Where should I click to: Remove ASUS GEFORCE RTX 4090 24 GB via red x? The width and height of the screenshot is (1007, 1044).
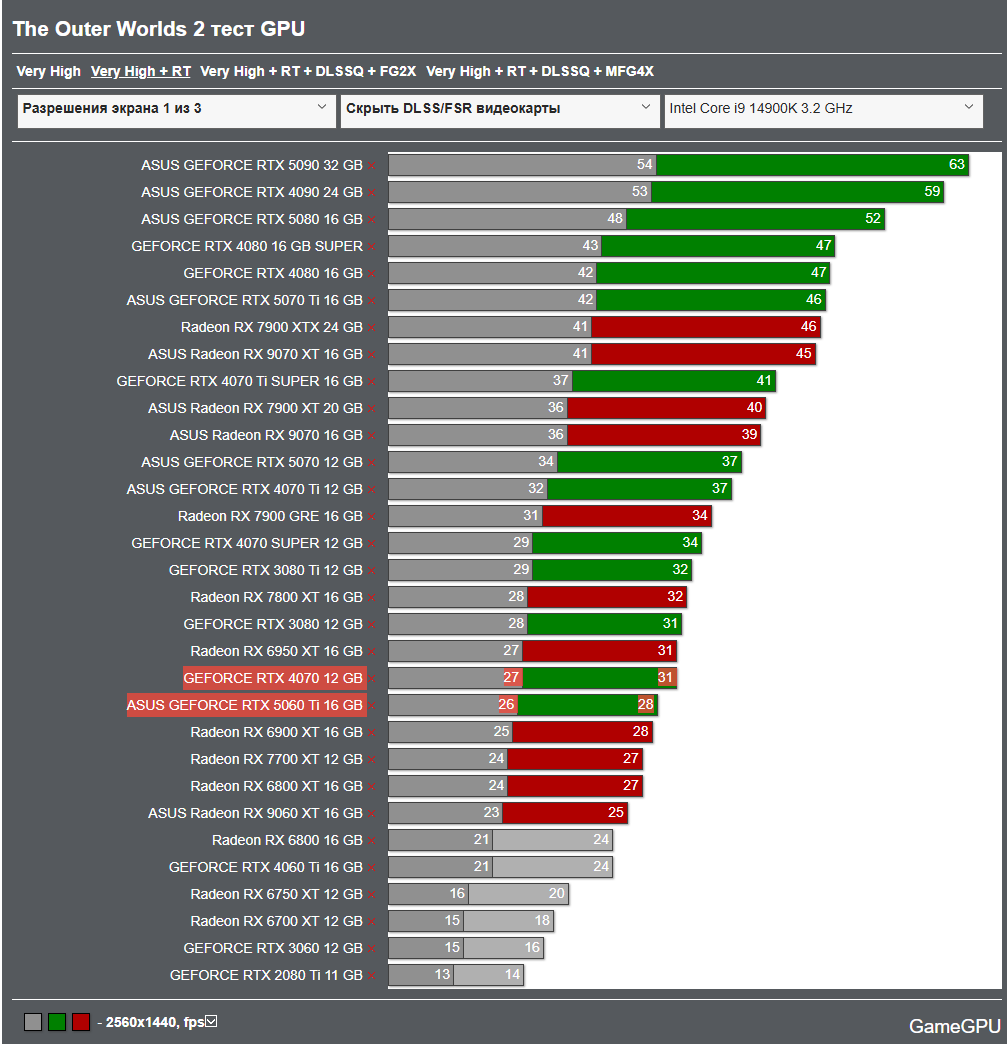point(372,193)
